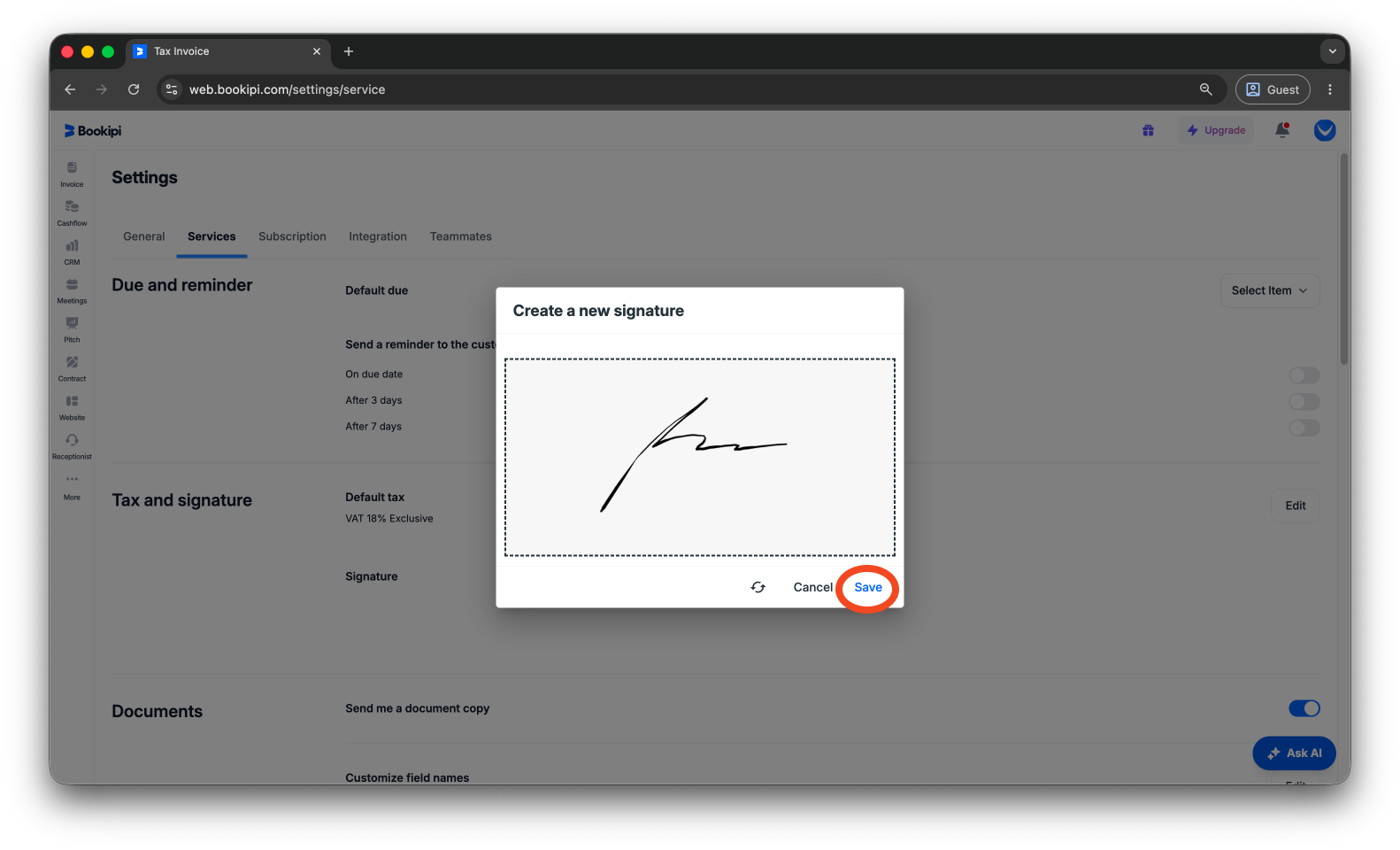Screen dimensions: 1400x850
Task: Click the Customize field names label
Action: pos(407,777)
